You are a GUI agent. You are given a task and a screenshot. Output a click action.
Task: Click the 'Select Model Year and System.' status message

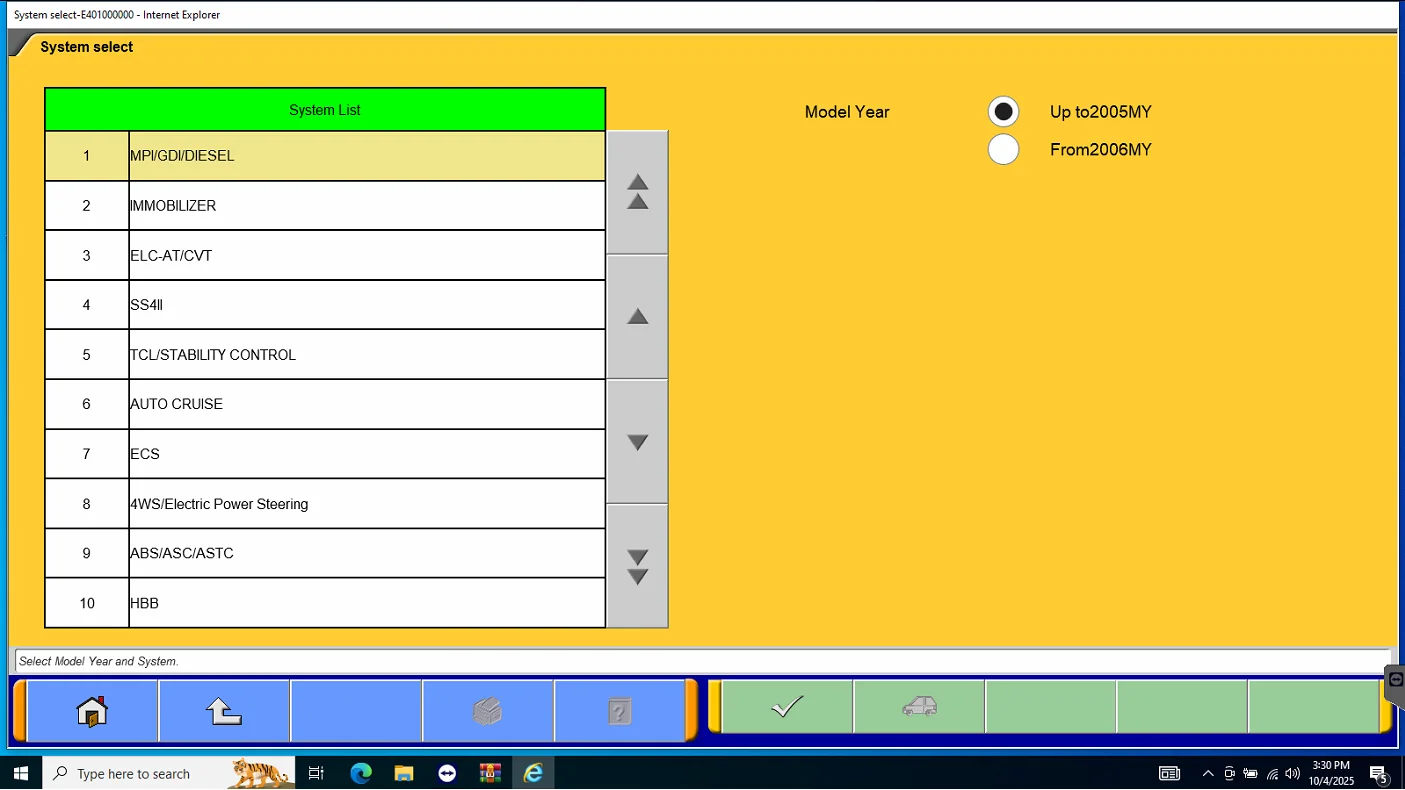99,661
